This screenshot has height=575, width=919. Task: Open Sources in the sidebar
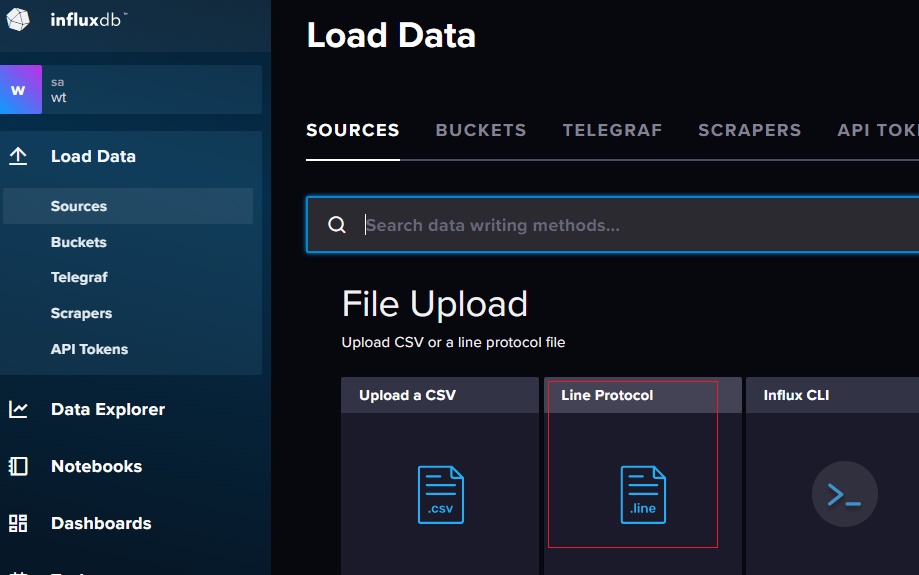[x=128, y=206]
